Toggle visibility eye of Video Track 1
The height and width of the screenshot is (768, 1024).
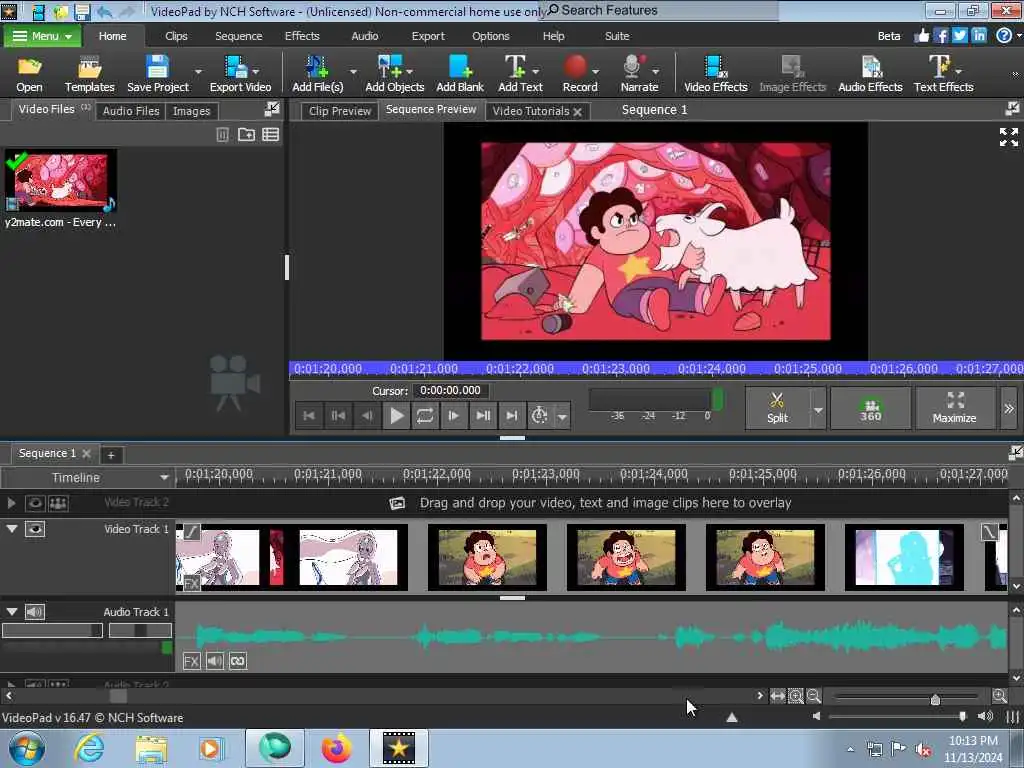point(35,529)
